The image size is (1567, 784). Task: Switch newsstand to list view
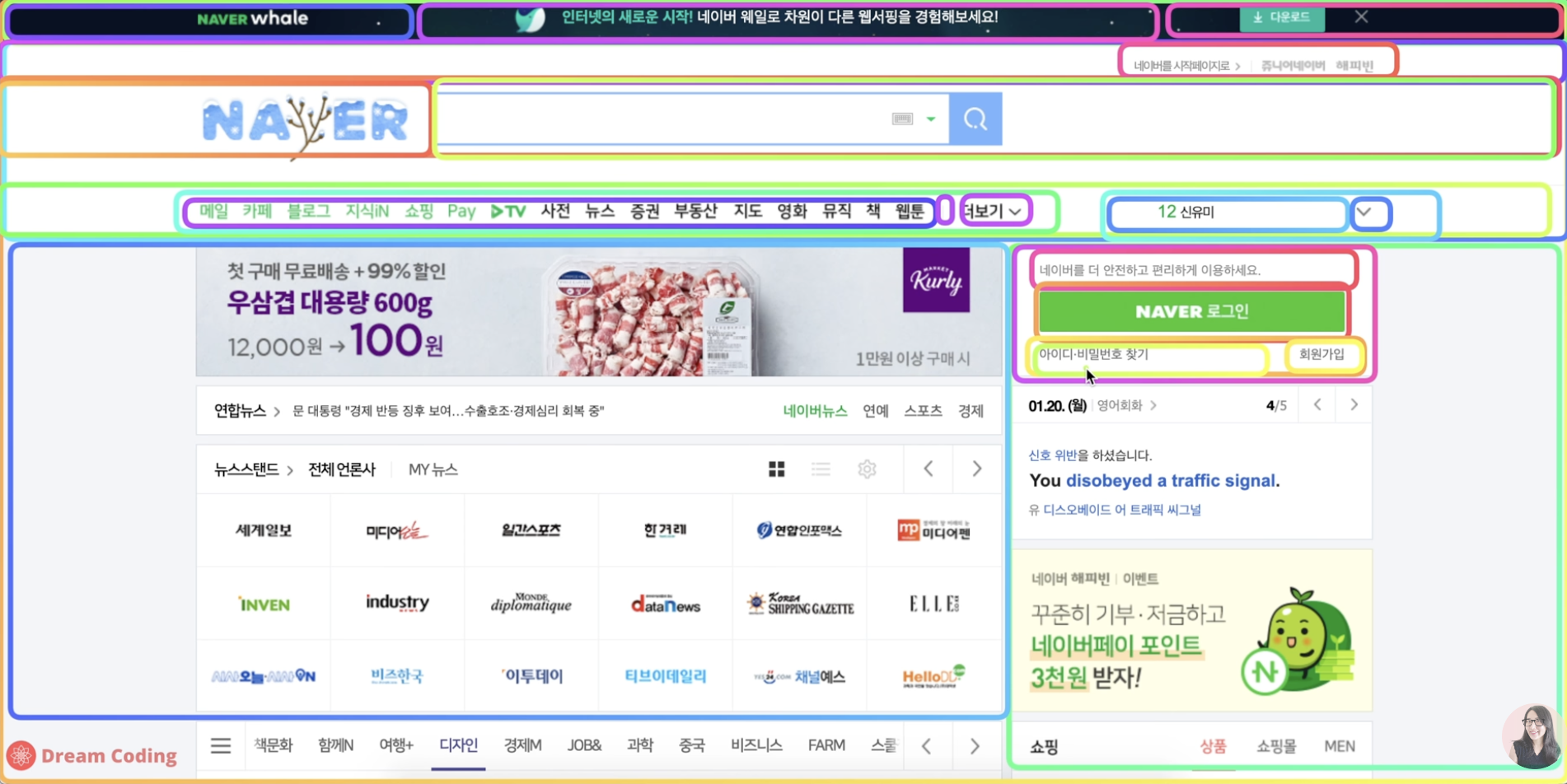(x=821, y=469)
